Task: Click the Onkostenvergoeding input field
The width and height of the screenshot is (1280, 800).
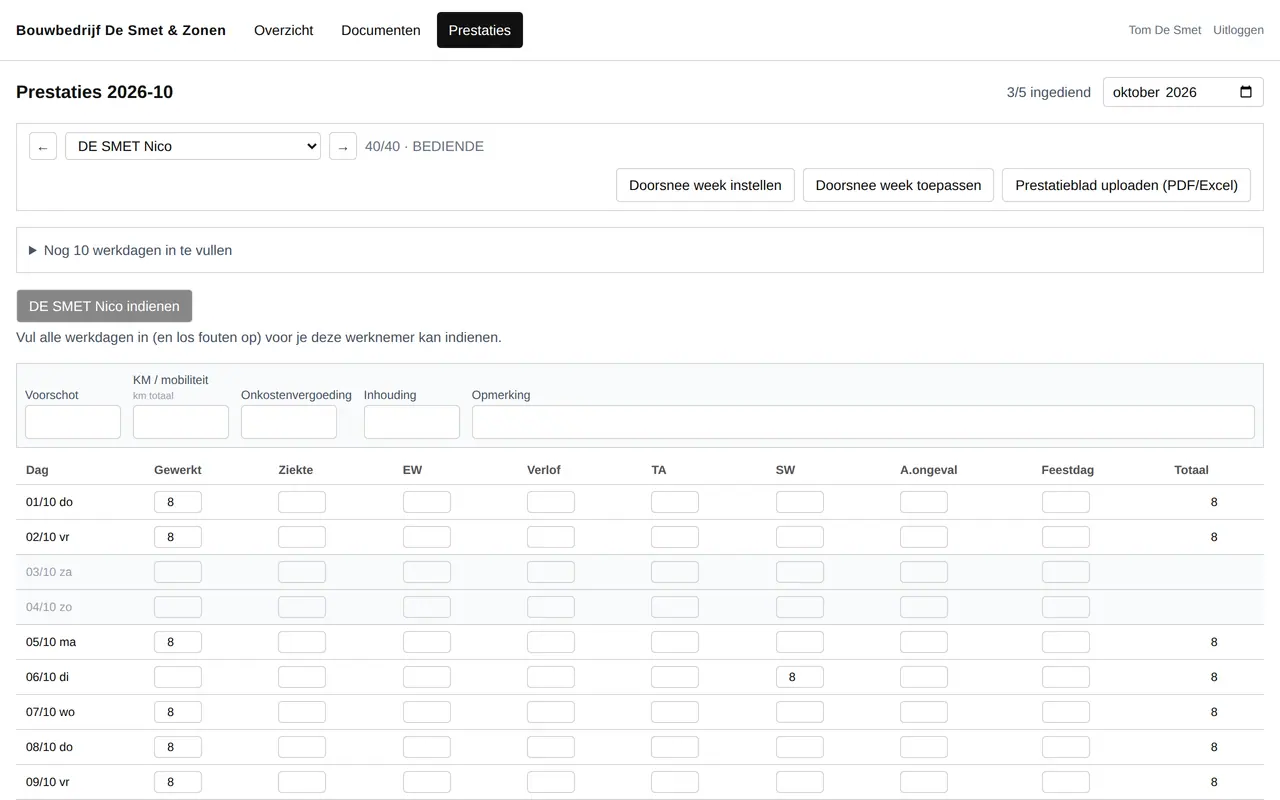Action: pyautogui.click(x=289, y=422)
